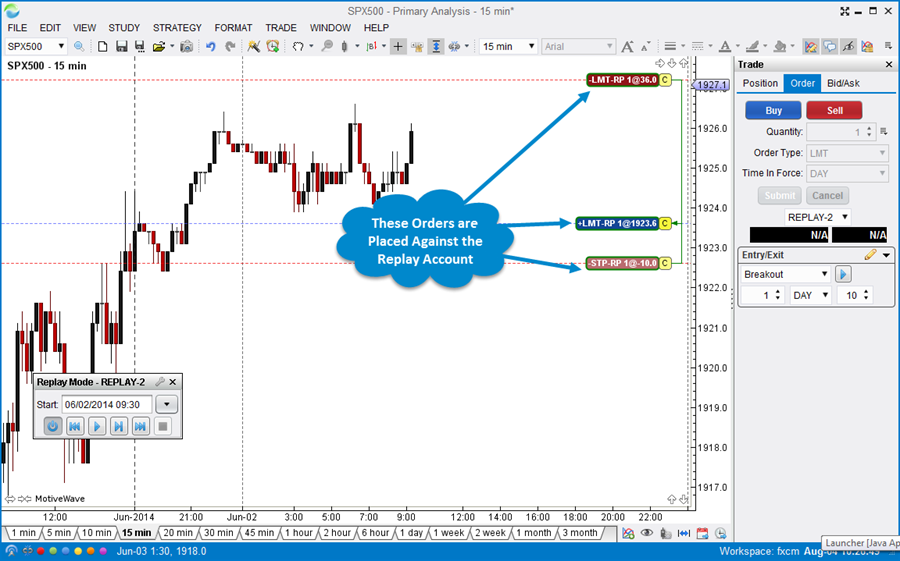The width and height of the screenshot is (900, 561).
Task: Switch to the Bid/Ask tab
Action: click(x=843, y=83)
